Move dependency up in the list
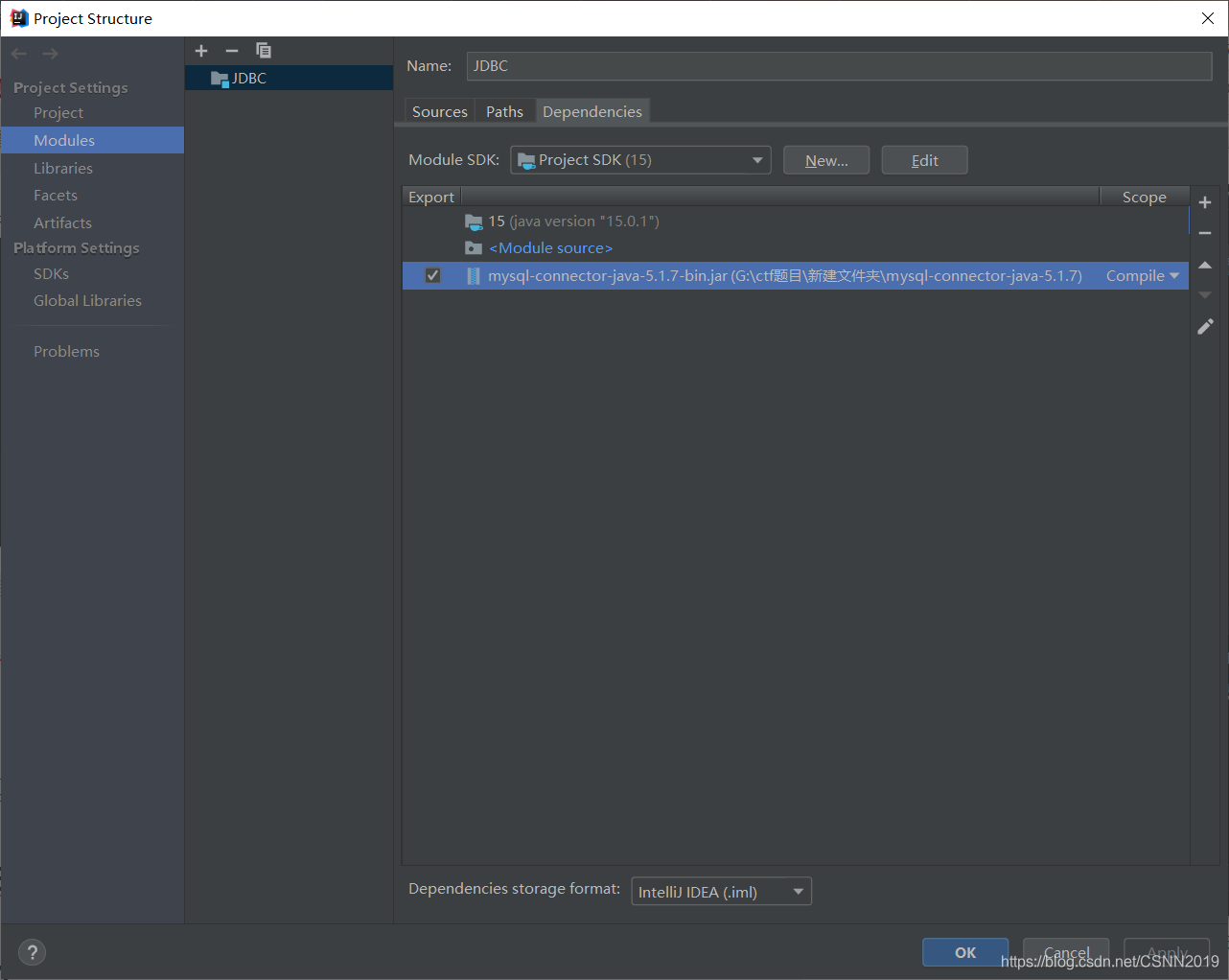 coord(1205,265)
